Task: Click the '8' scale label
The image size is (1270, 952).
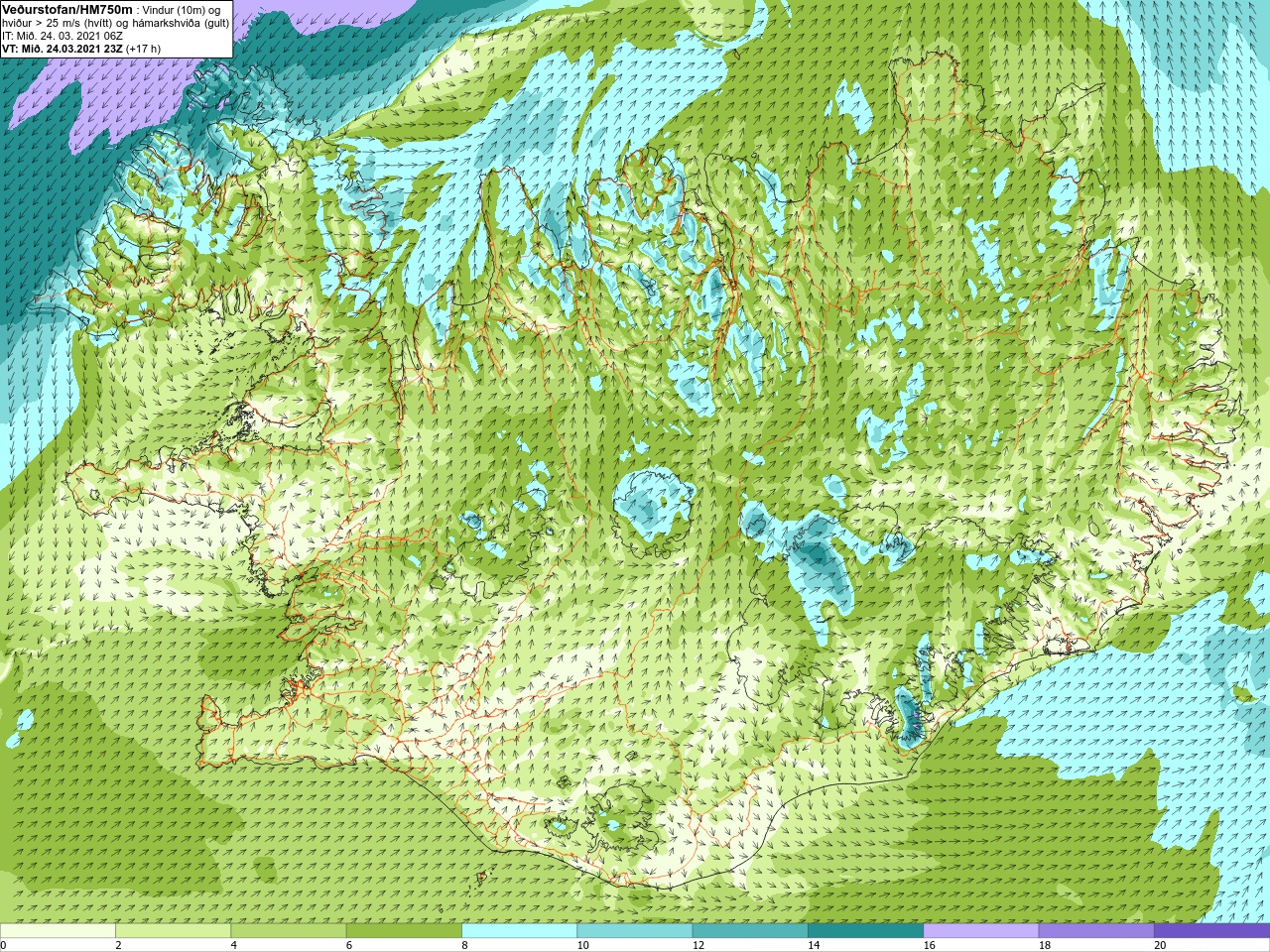Action: (x=464, y=945)
